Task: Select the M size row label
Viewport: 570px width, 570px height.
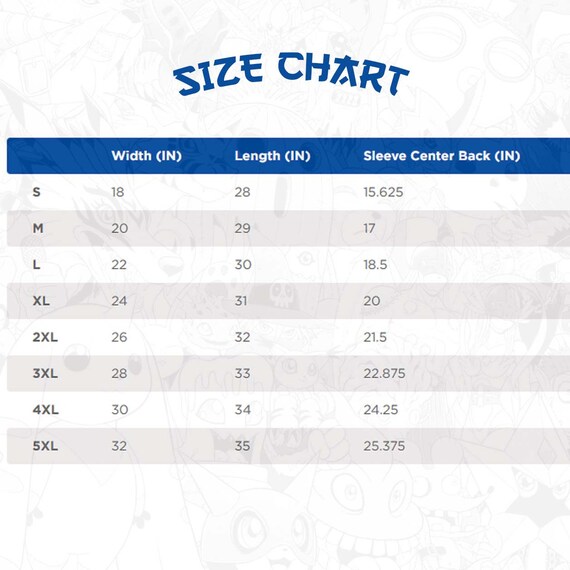Action: click(x=38, y=228)
